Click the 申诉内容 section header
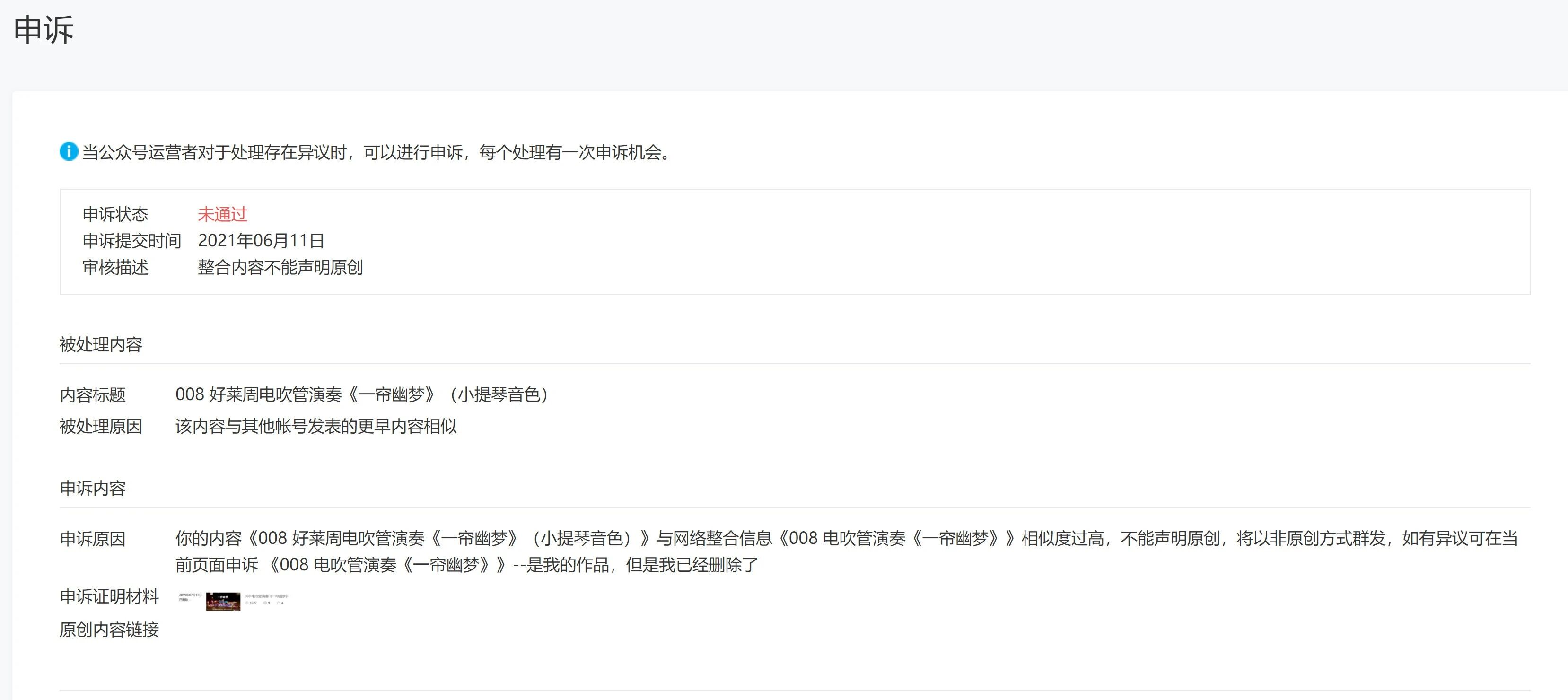 (x=93, y=488)
